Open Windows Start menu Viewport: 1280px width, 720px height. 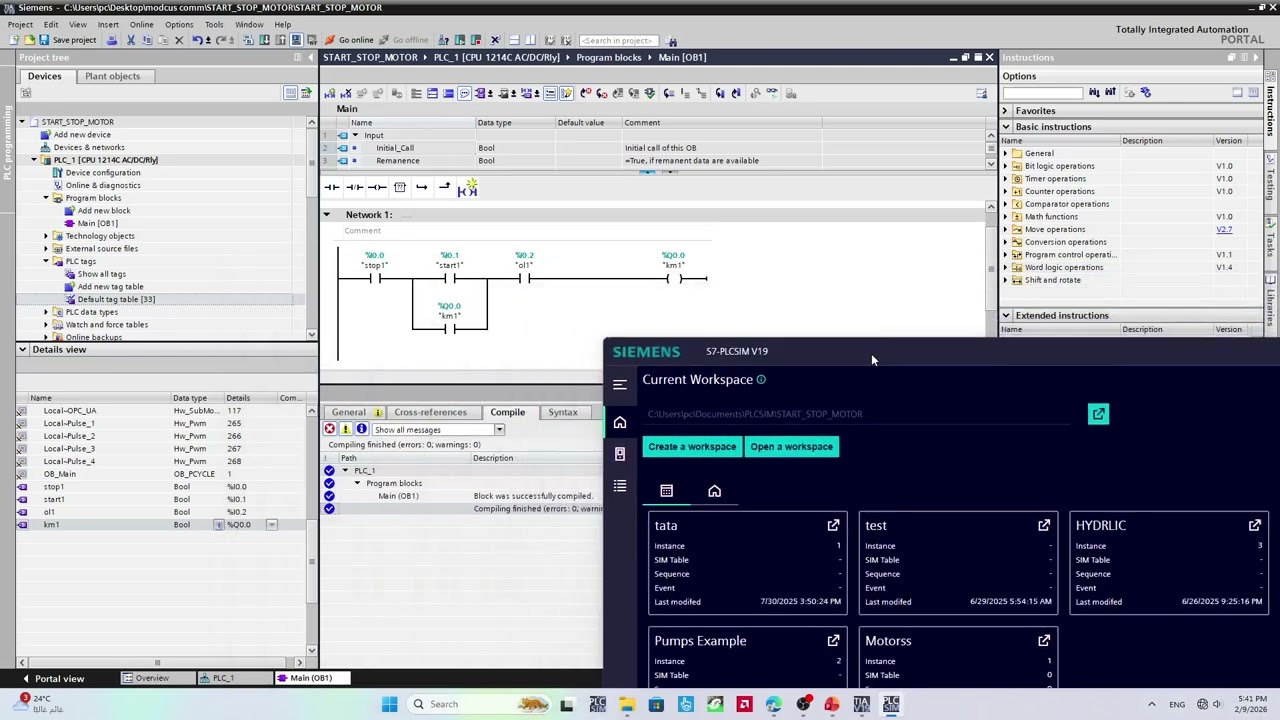coord(389,704)
